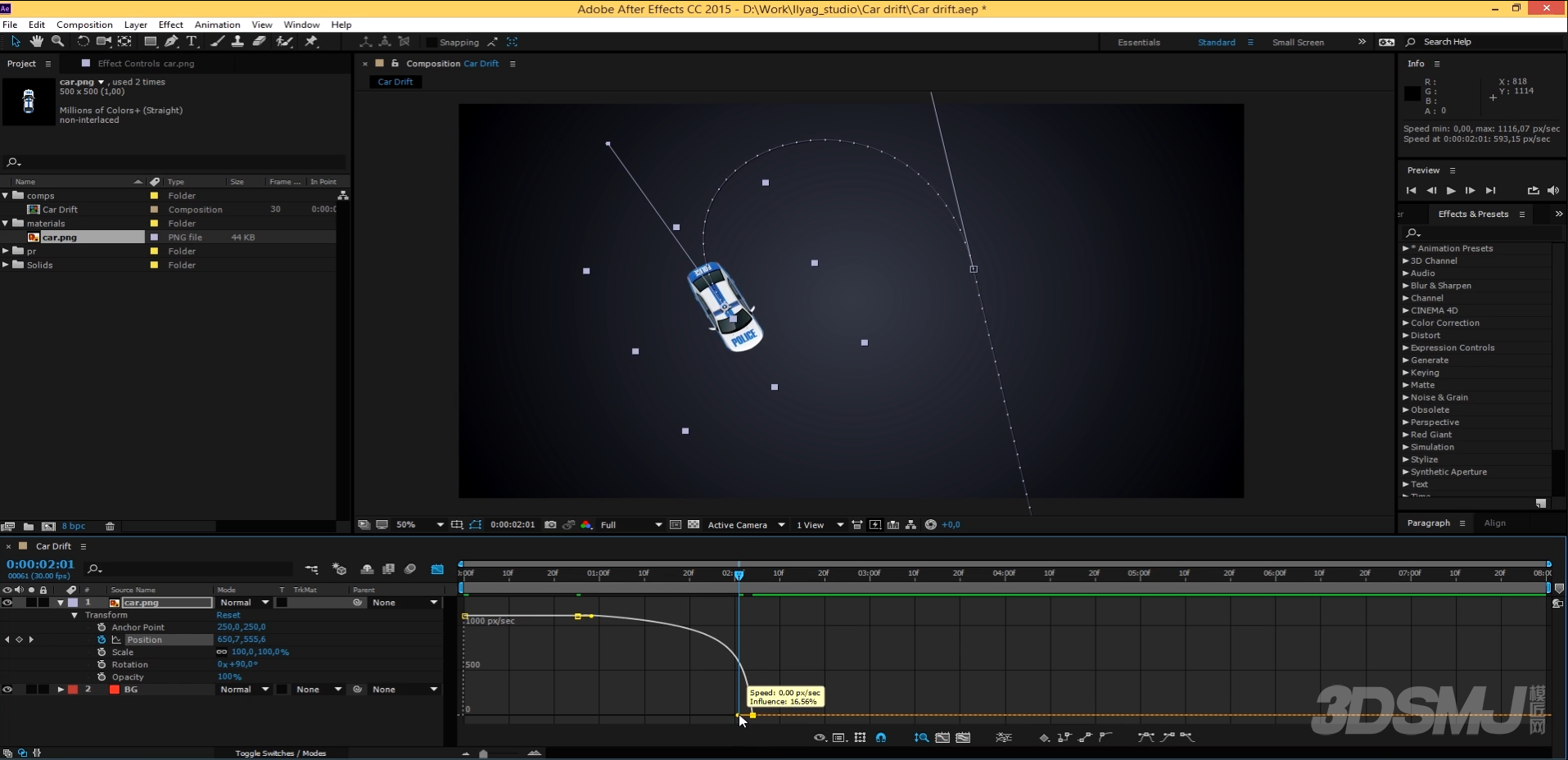Switch to Effect Controls car.png tab

[146, 63]
